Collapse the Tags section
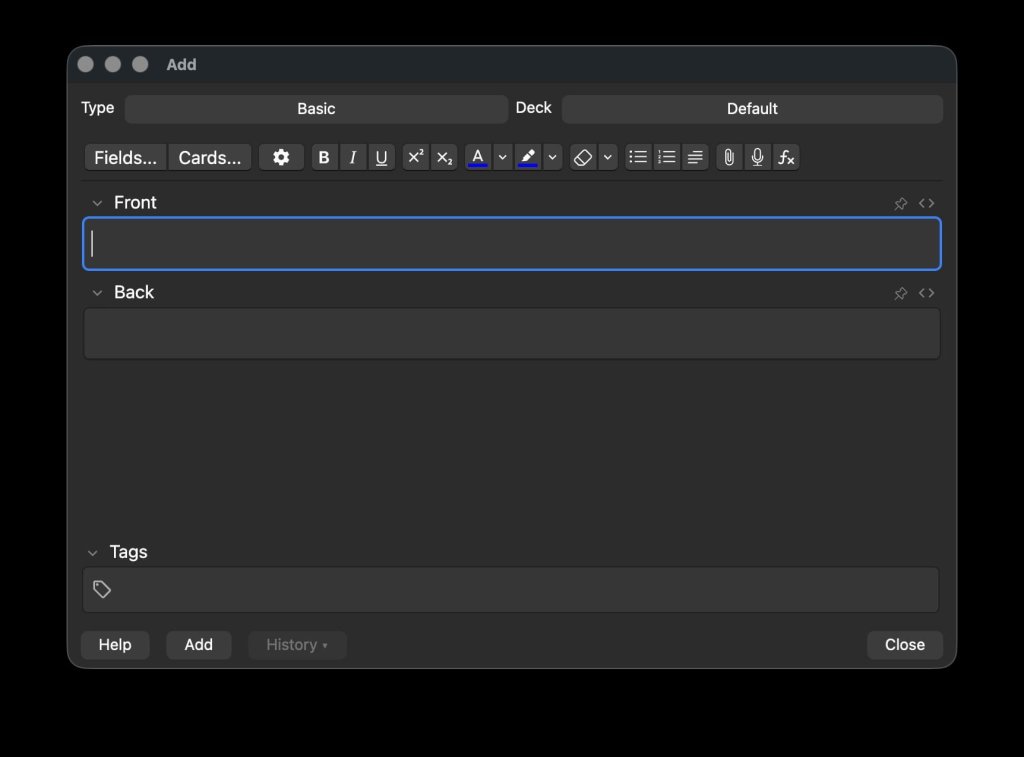1024x757 pixels. coord(93,553)
